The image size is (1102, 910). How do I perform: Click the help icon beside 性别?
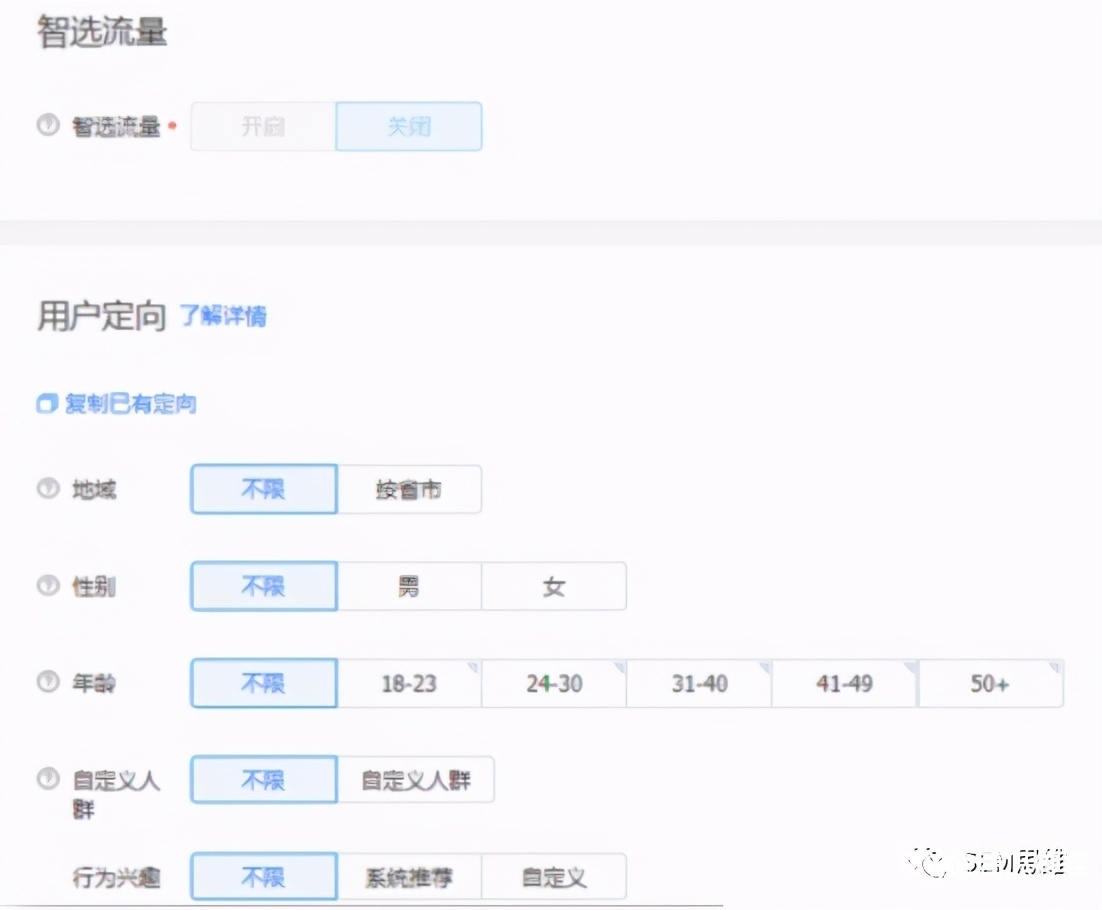48,585
